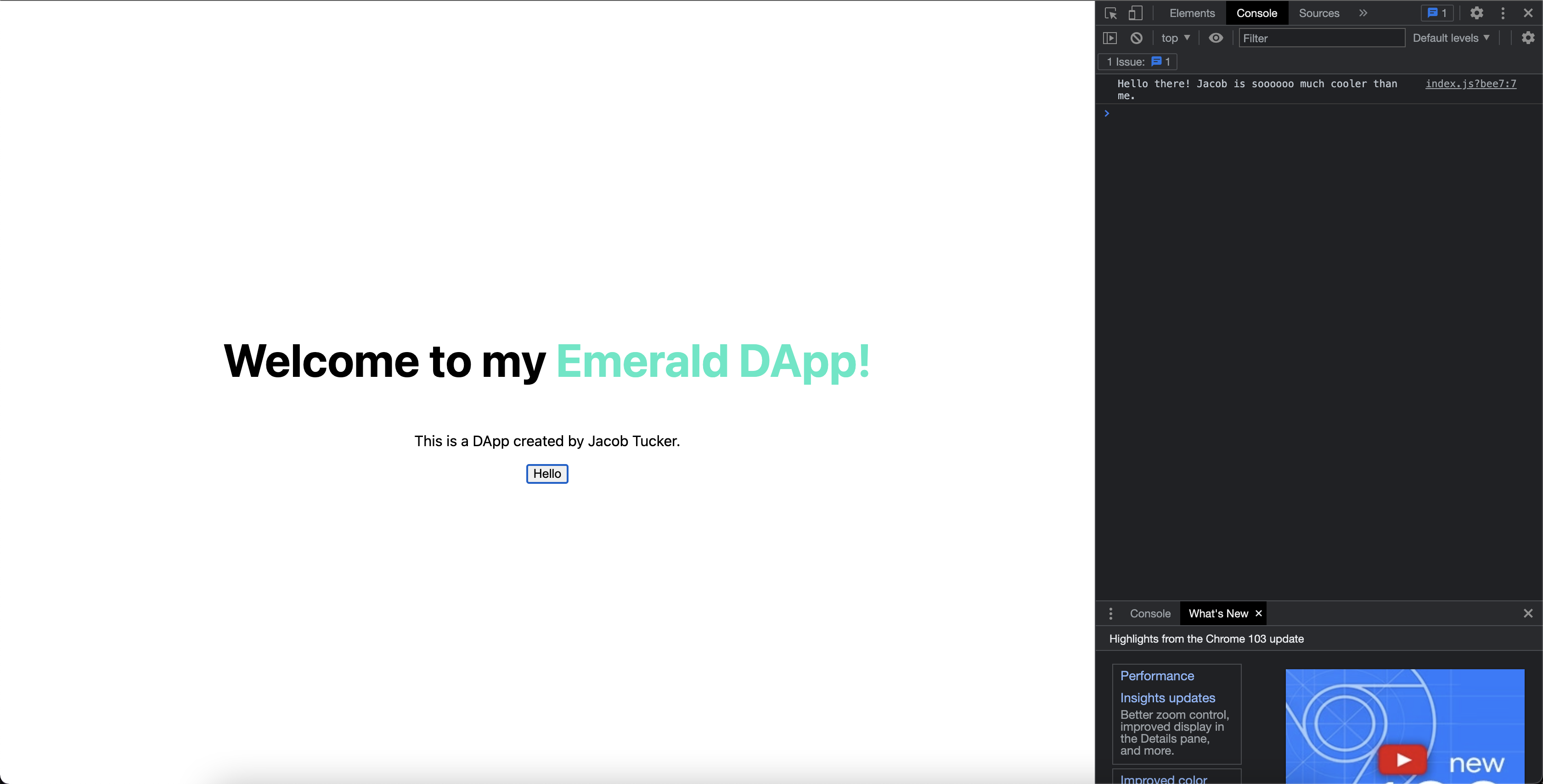
Task: Expand the top JavaScript context dropdown
Action: [1175, 38]
